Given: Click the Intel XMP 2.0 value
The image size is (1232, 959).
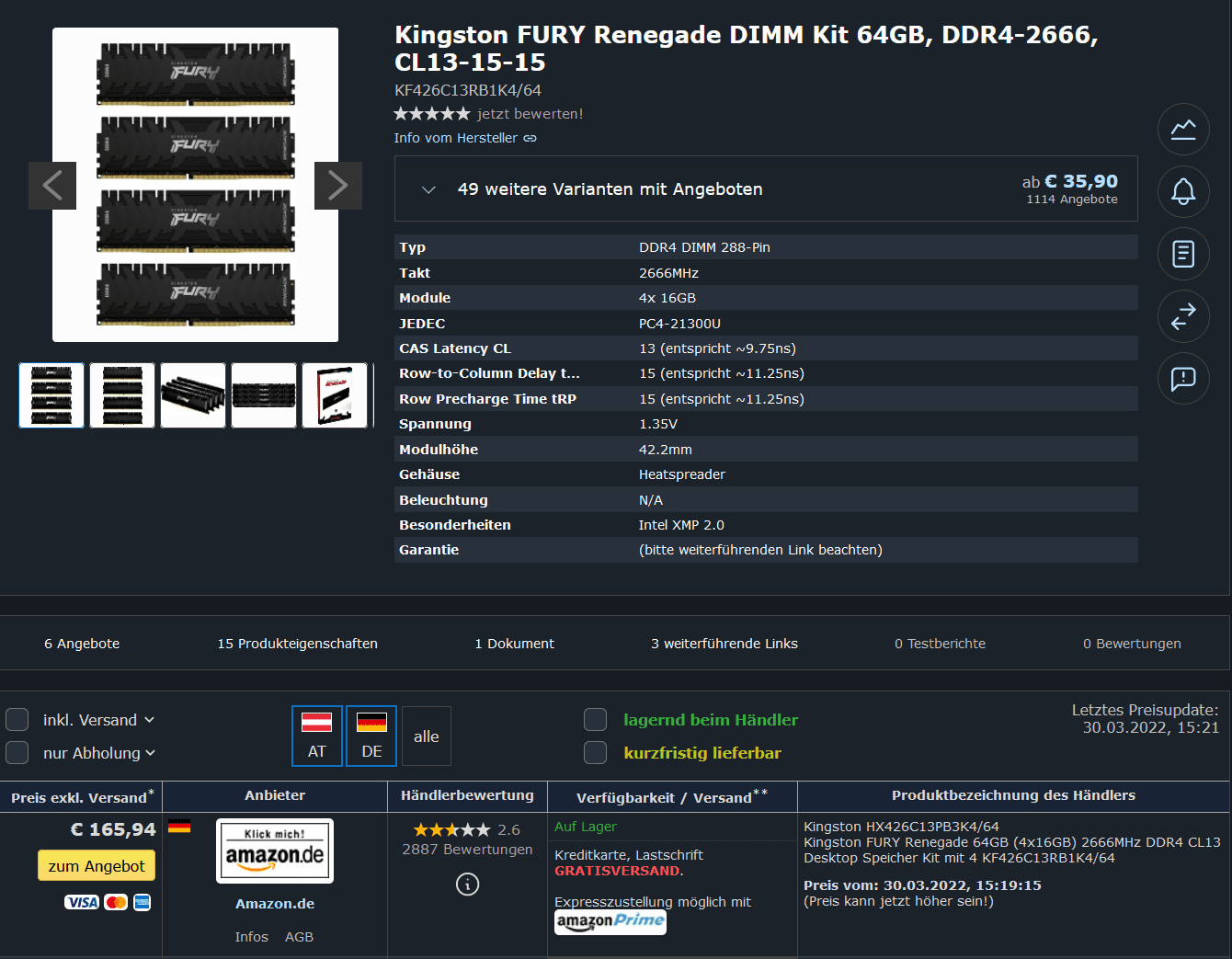Looking at the screenshot, I should (x=681, y=525).
